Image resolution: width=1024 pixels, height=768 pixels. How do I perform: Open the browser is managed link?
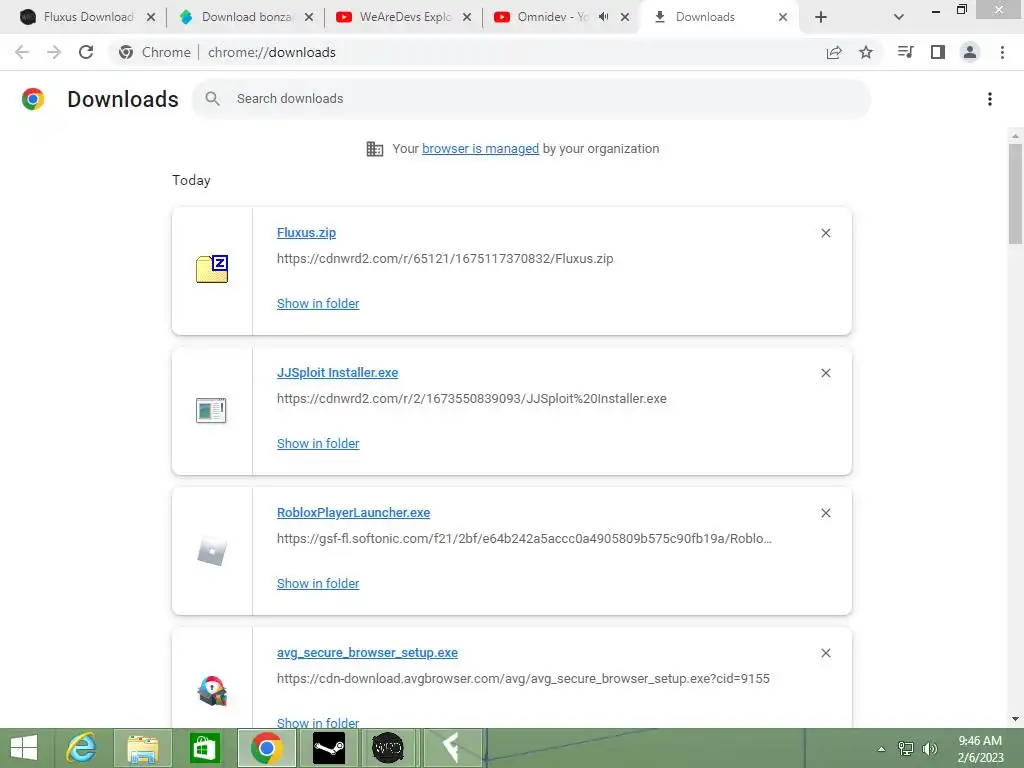click(x=480, y=149)
